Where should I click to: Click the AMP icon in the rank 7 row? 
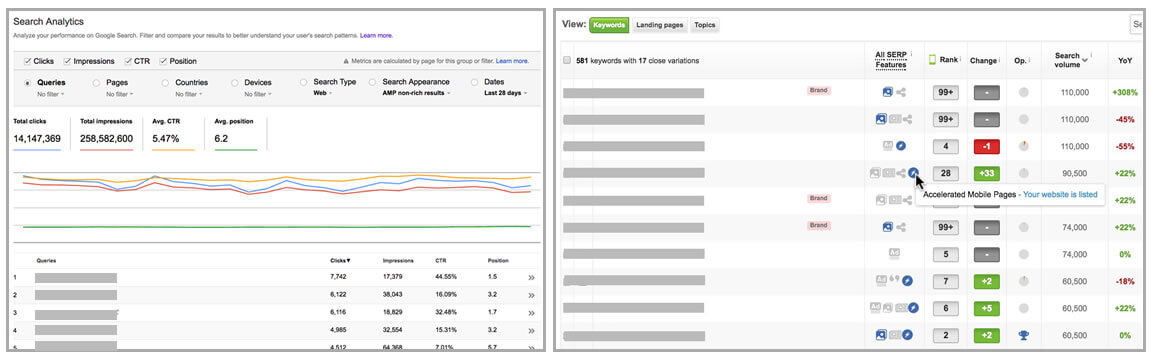[908, 280]
